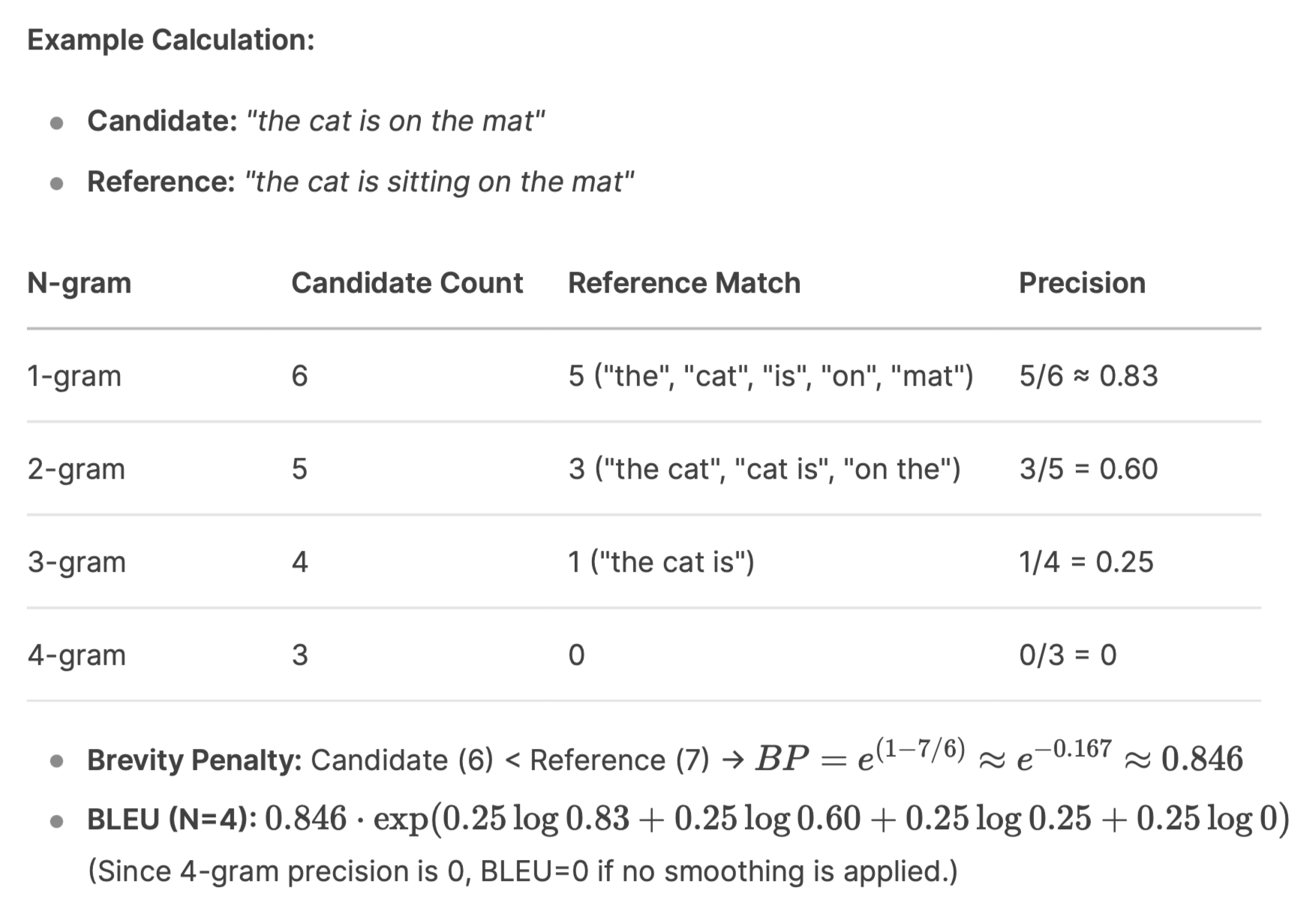Click the BLEU (N=4) label
The image size is (1316, 917).
(x=172, y=819)
